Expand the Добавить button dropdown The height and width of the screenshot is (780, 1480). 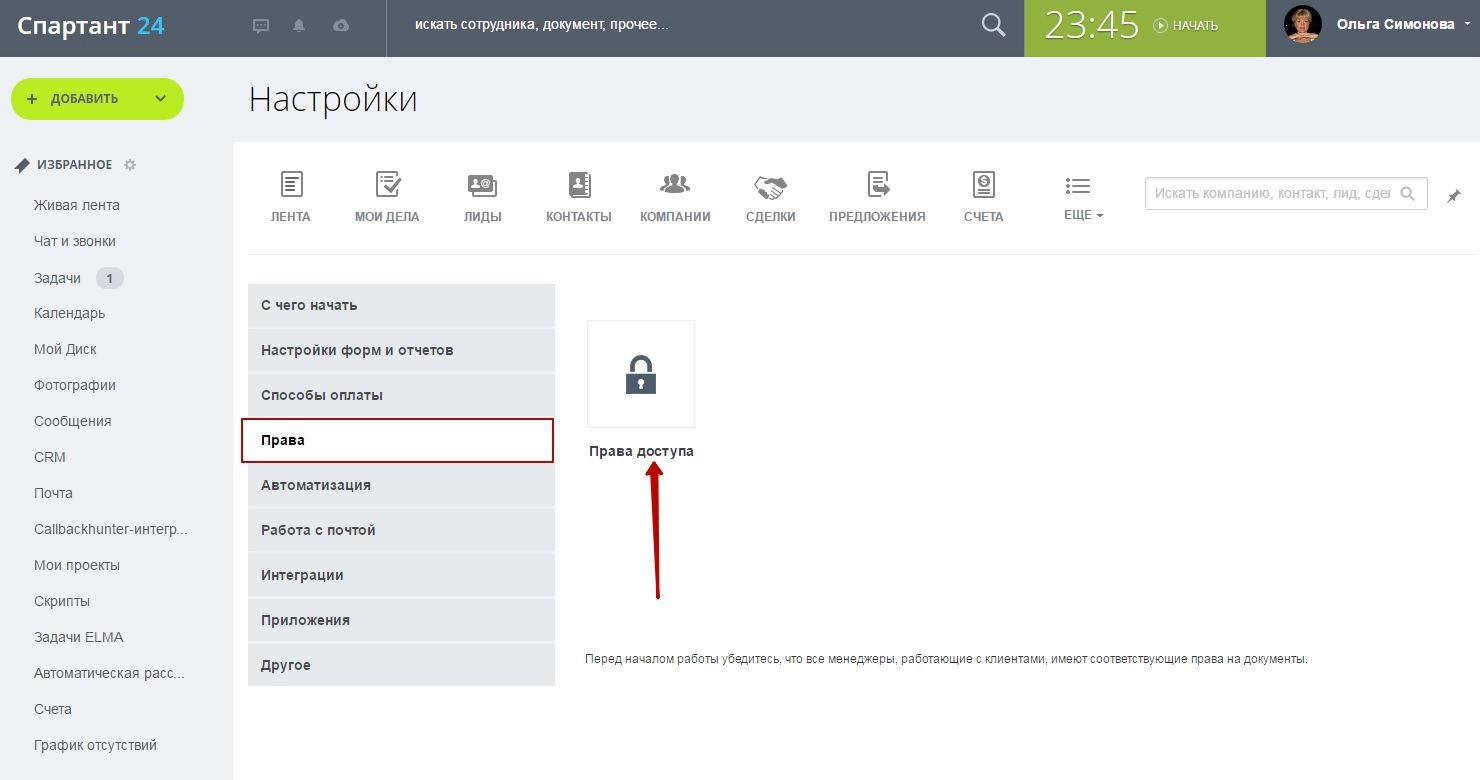tap(160, 99)
